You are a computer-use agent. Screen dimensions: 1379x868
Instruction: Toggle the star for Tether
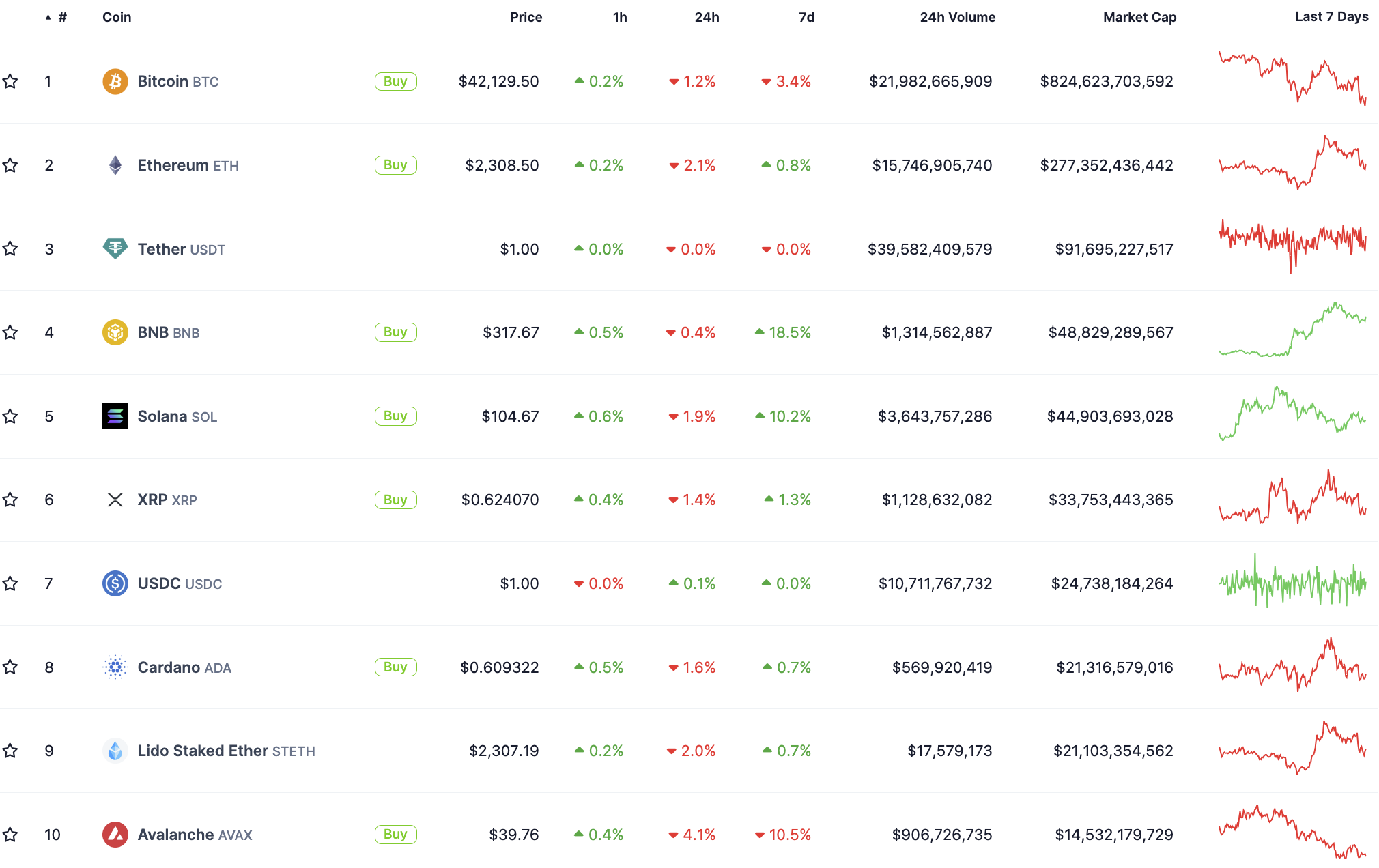(10, 249)
